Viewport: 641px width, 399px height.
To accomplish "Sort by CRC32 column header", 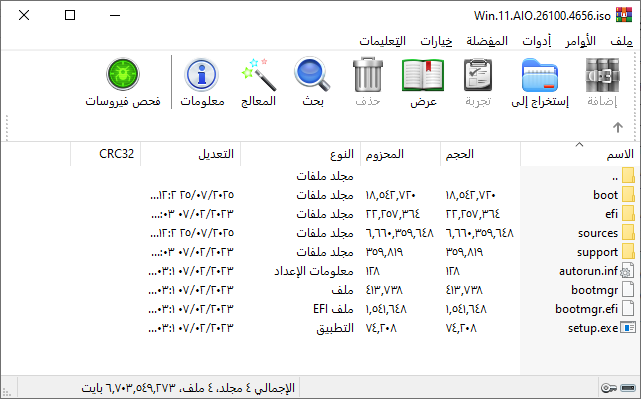I will pos(105,154).
